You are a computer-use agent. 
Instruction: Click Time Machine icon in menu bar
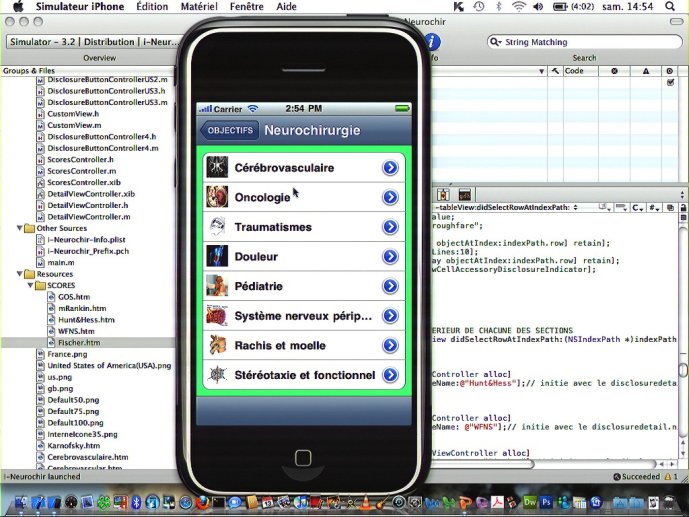[479, 7]
